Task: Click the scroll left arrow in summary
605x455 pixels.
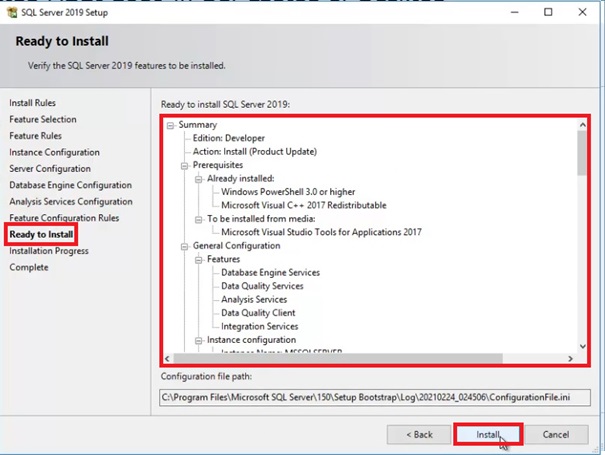Action: pos(167,359)
